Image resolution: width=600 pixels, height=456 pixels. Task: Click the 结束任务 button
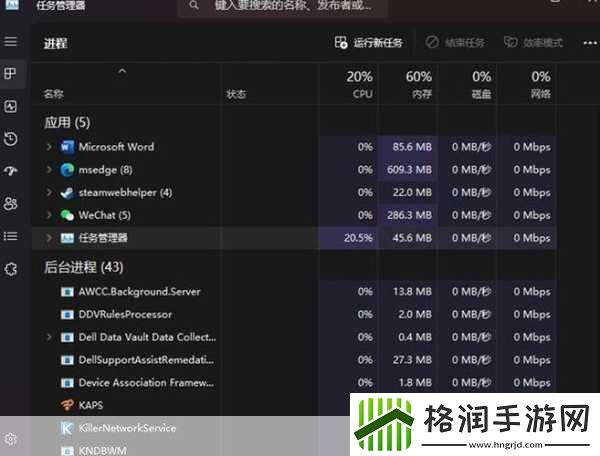[x=455, y=43]
